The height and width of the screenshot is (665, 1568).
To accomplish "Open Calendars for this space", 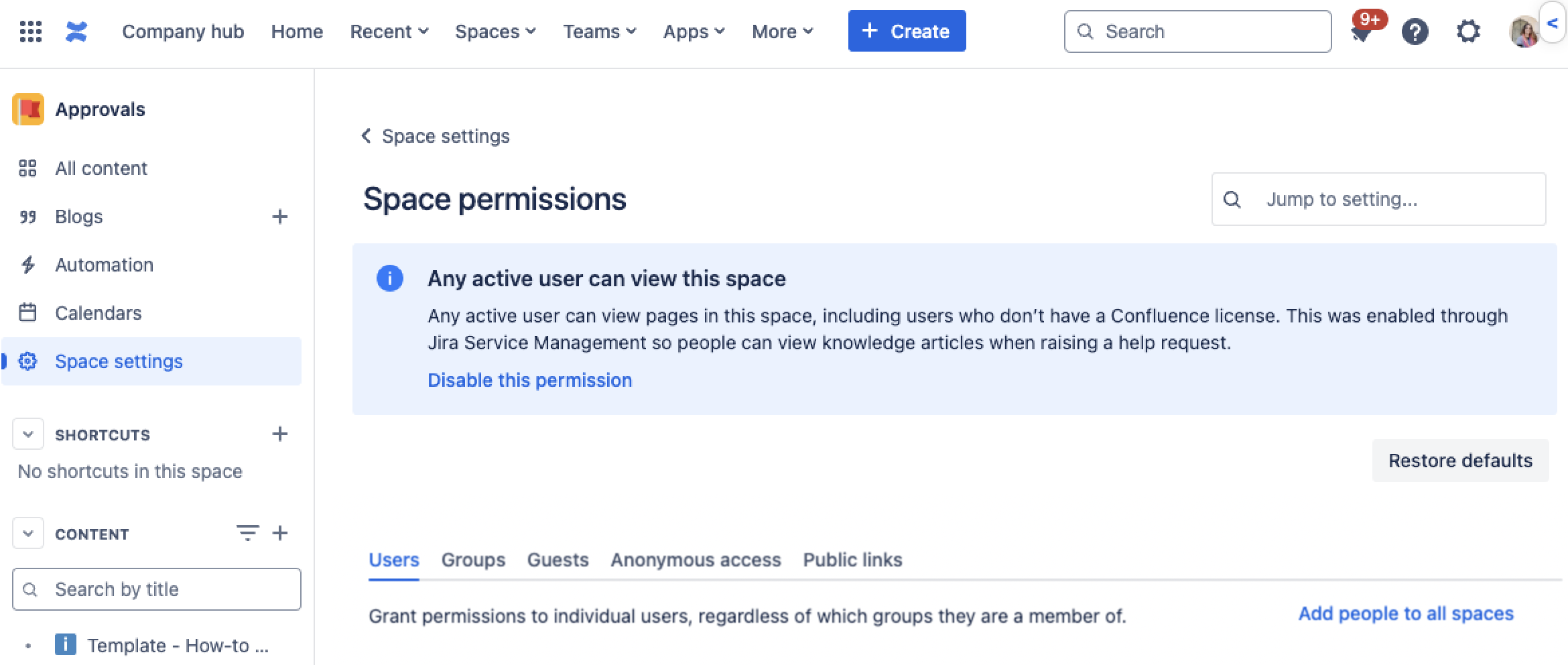I will (x=98, y=312).
